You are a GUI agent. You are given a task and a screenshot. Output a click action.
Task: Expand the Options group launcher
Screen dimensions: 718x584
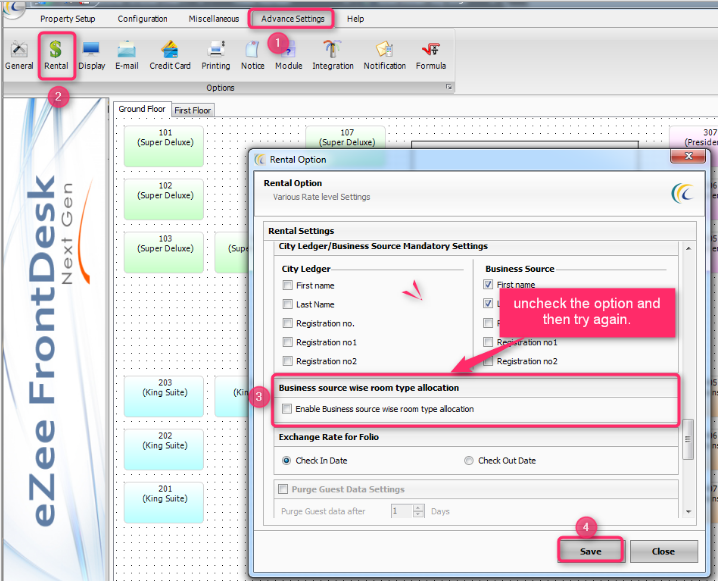tap(449, 87)
